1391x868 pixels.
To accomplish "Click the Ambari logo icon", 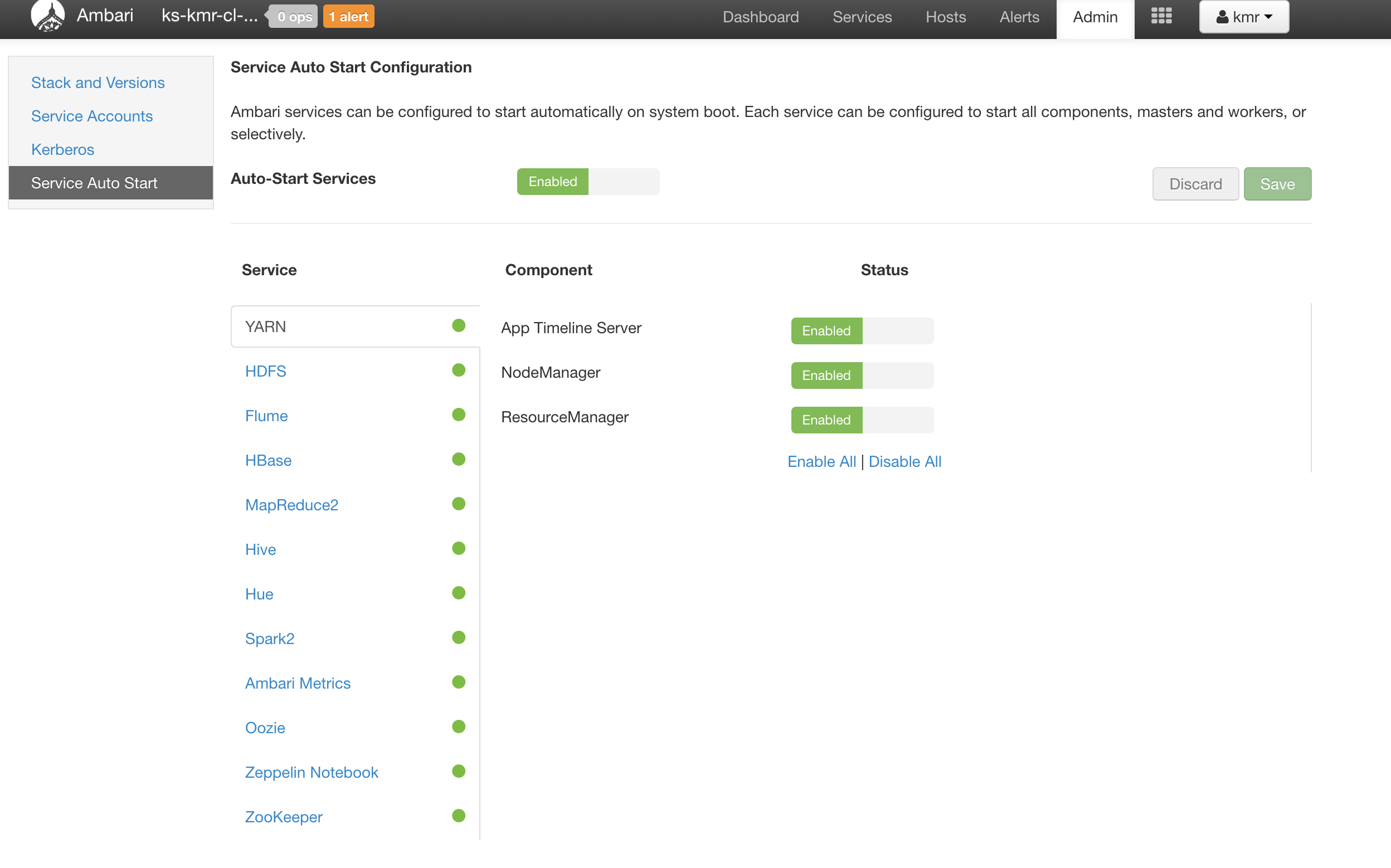I will point(48,16).
